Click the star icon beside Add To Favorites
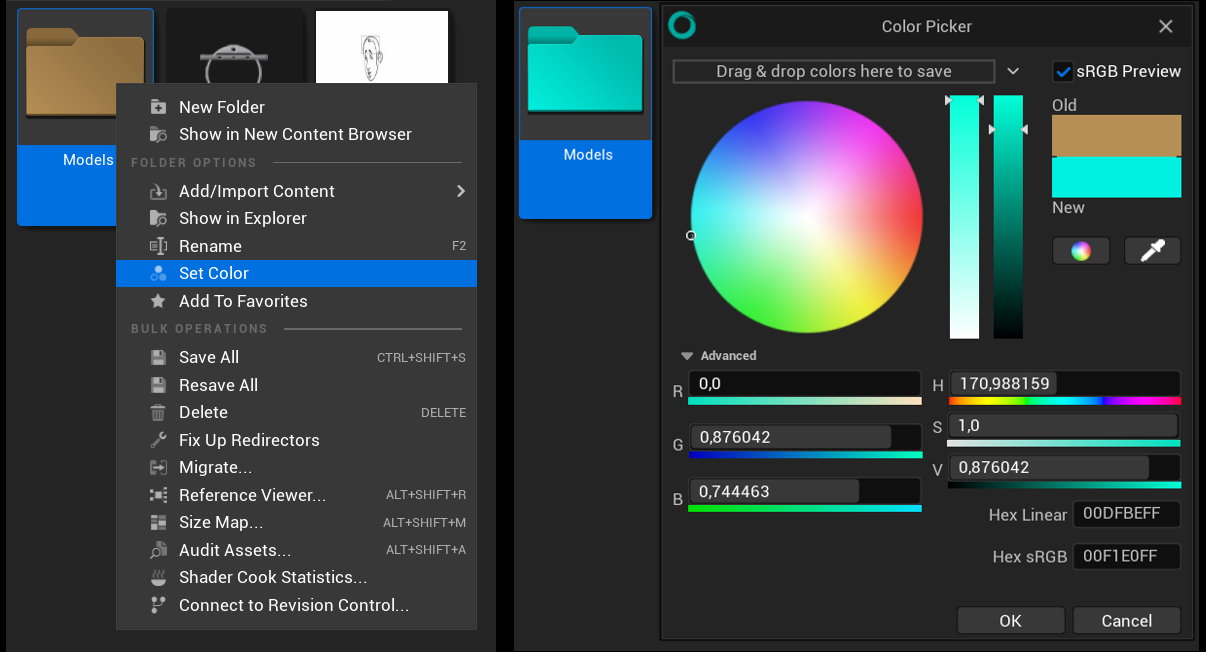 click(x=157, y=301)
